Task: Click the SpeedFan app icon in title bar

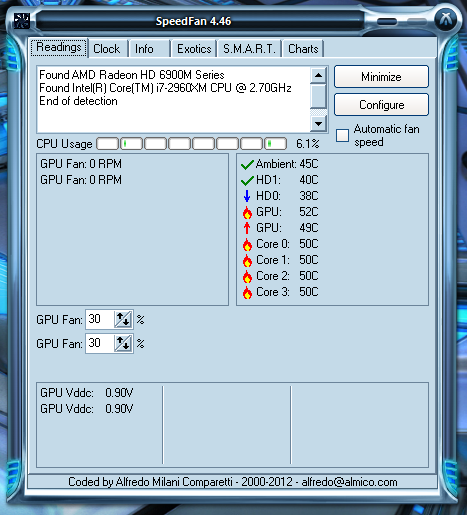Action: tap(22, 21)
